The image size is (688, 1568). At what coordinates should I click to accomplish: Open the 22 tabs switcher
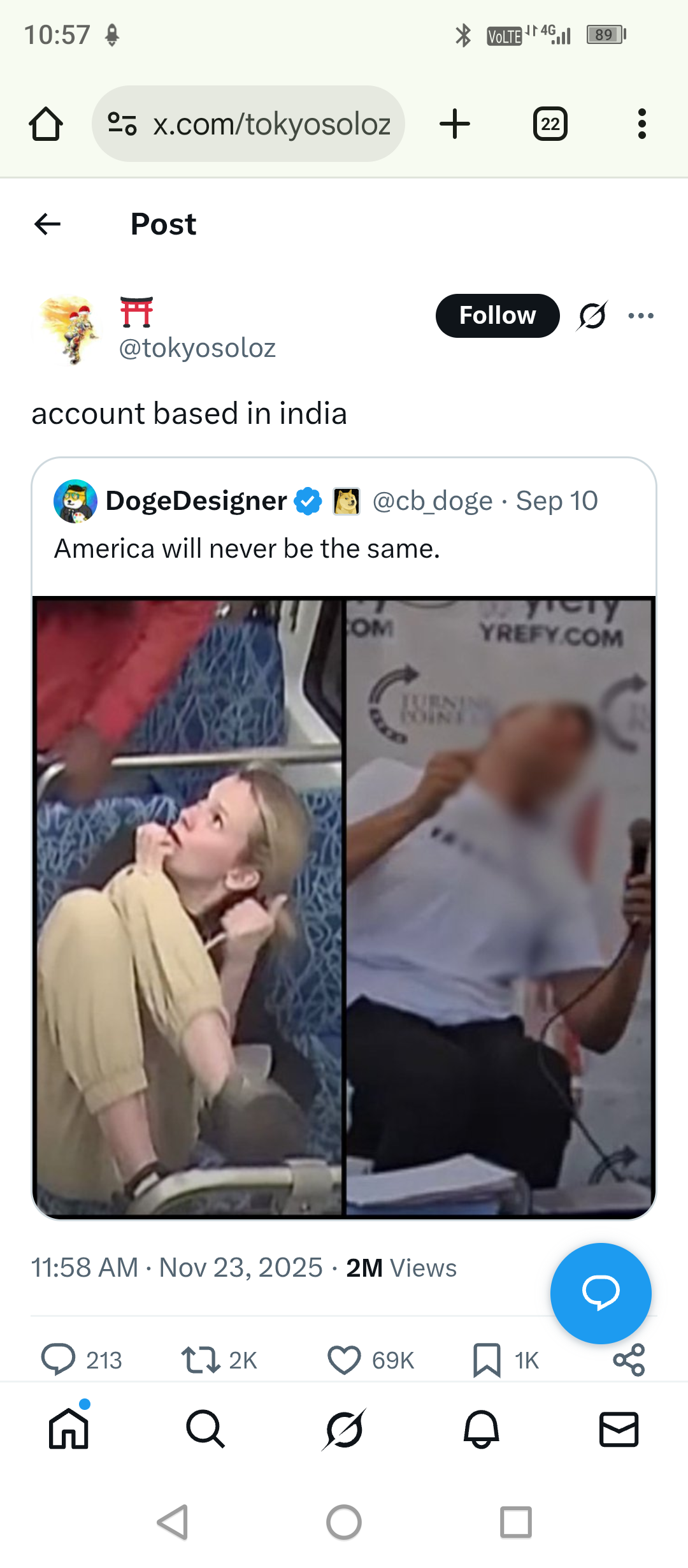click(550, 124)
